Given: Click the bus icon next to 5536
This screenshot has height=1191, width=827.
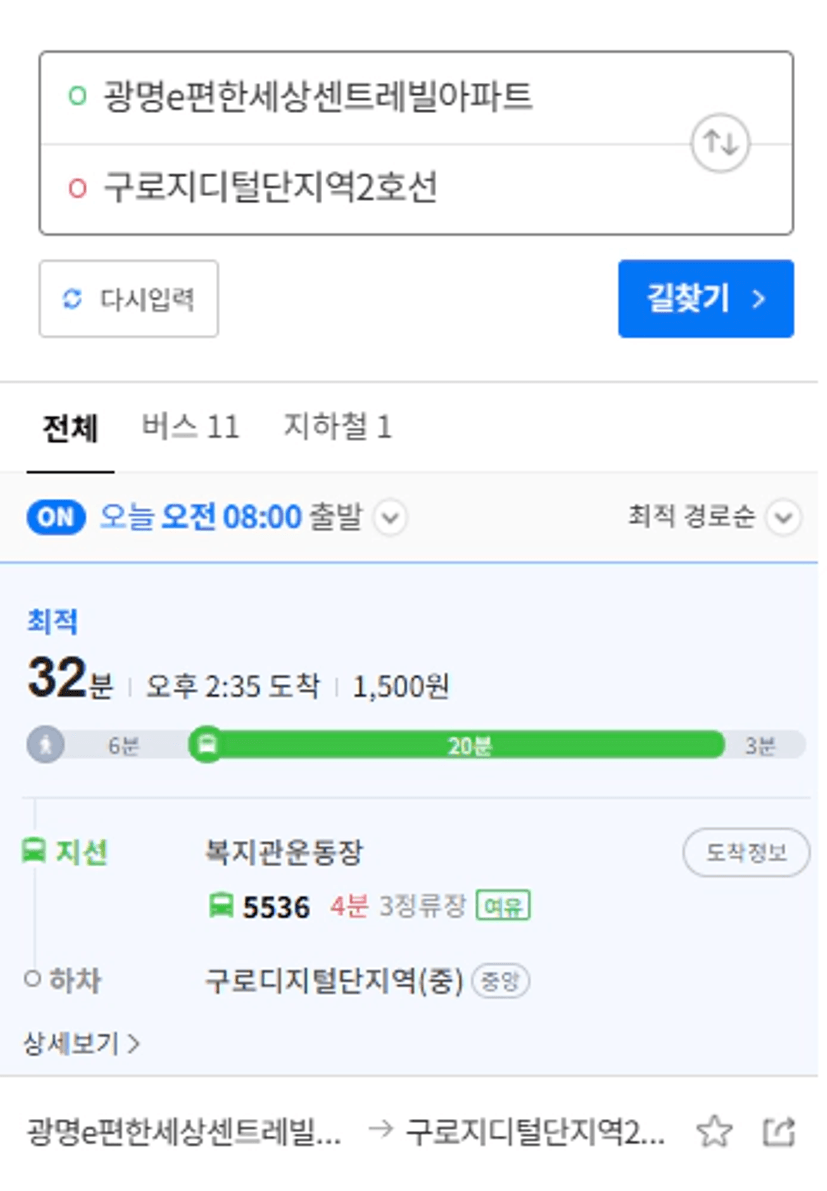Looking at the screenshot, I should click(x=221, y=905).
